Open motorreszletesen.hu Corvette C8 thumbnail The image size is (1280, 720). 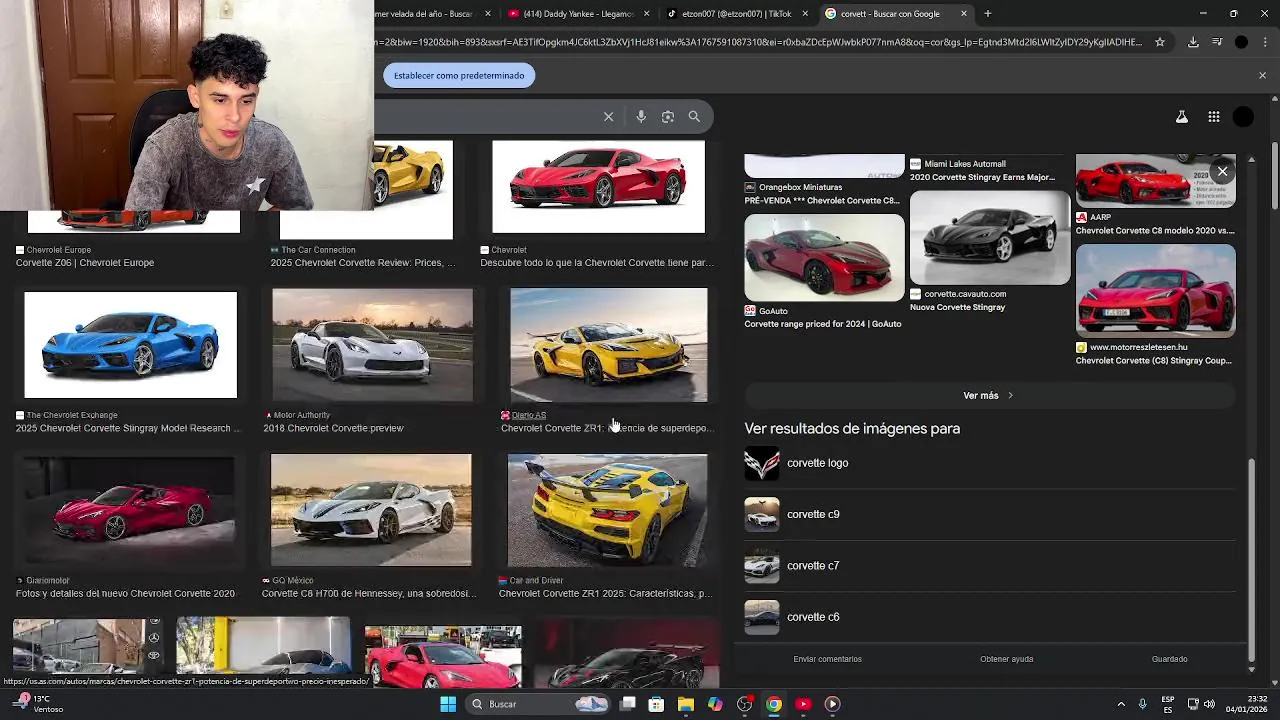click(1156, 290)
